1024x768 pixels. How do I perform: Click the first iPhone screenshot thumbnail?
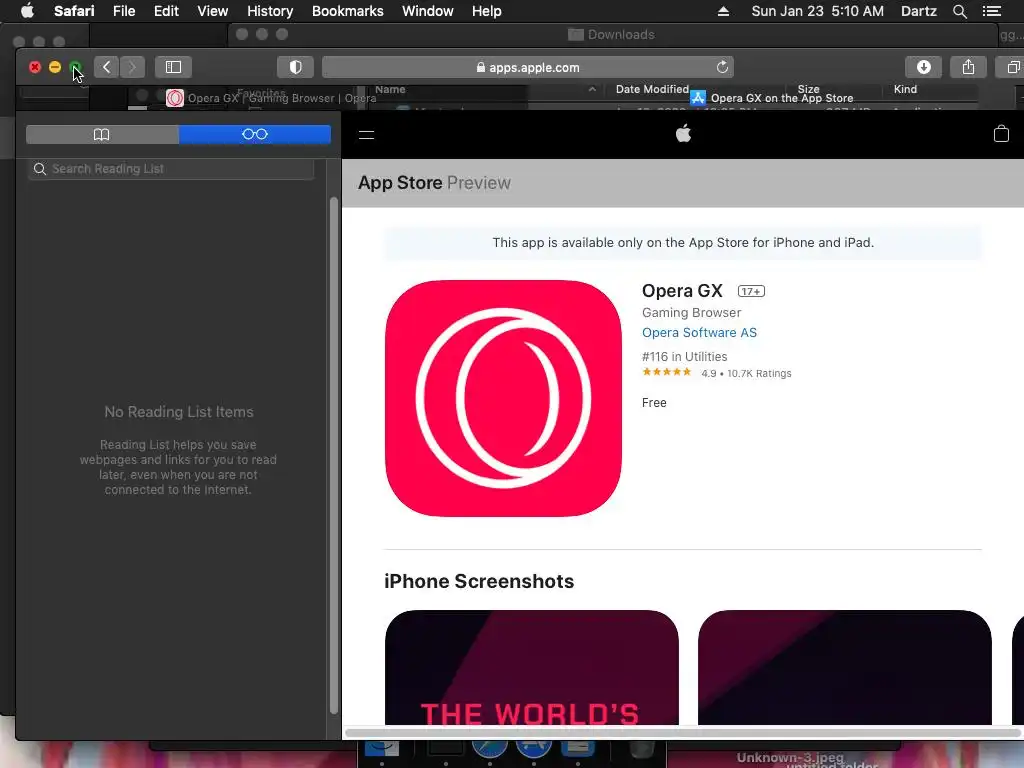coord(532,667)
